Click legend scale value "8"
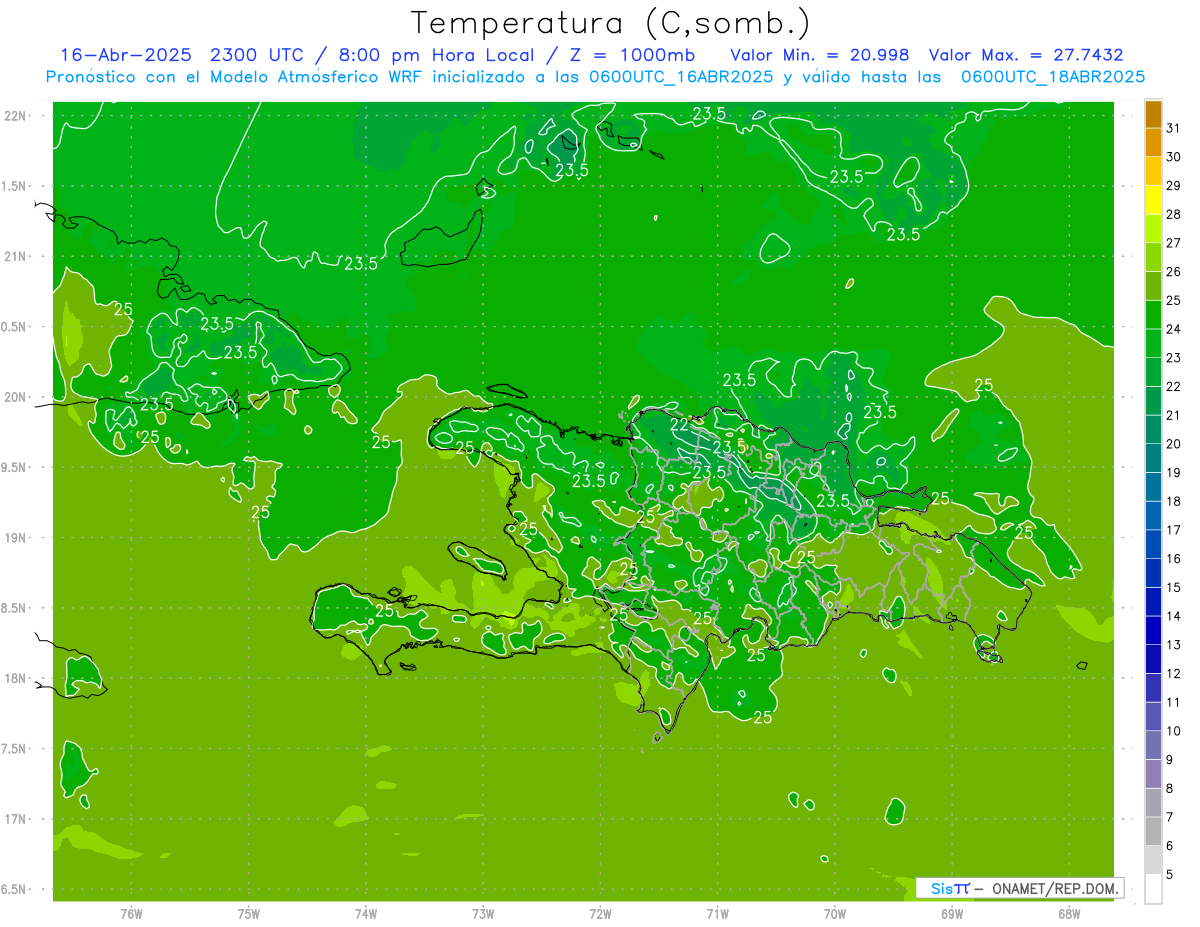 point(1170,789)
